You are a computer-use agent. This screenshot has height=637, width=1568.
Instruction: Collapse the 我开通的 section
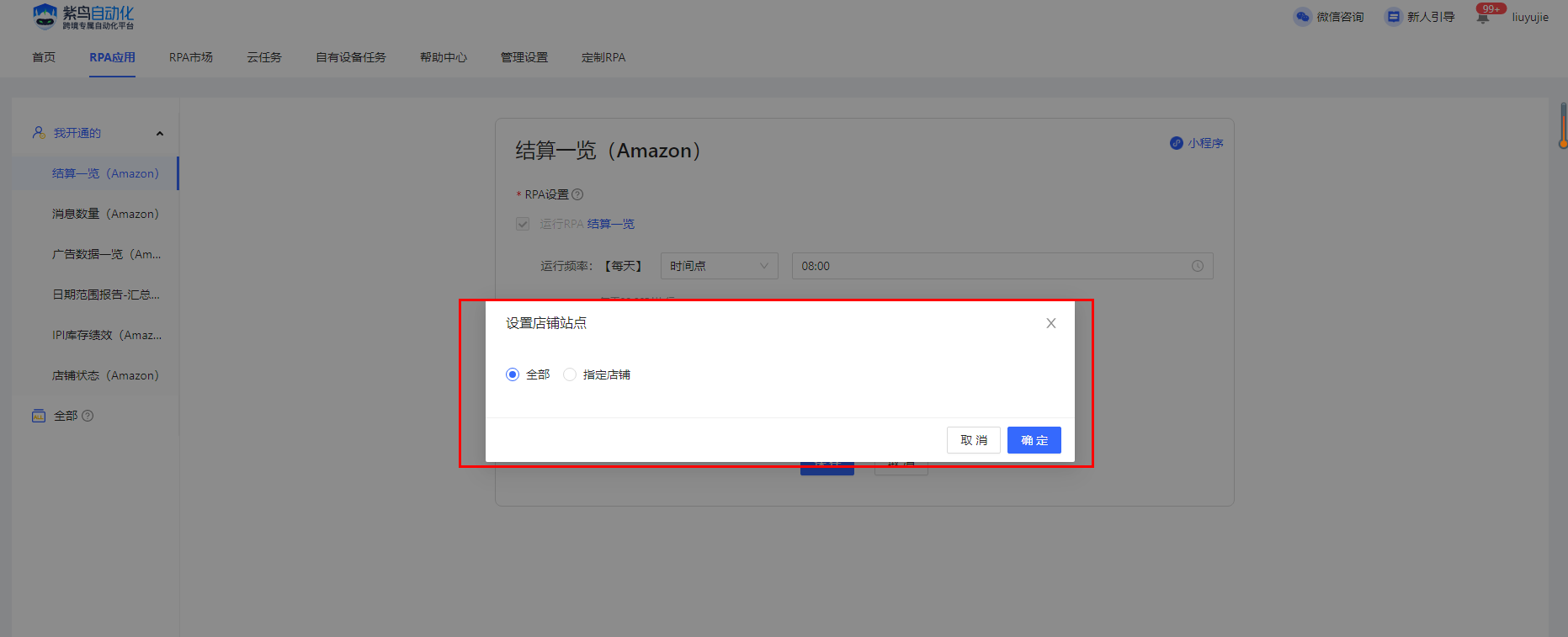coord(160,133)
